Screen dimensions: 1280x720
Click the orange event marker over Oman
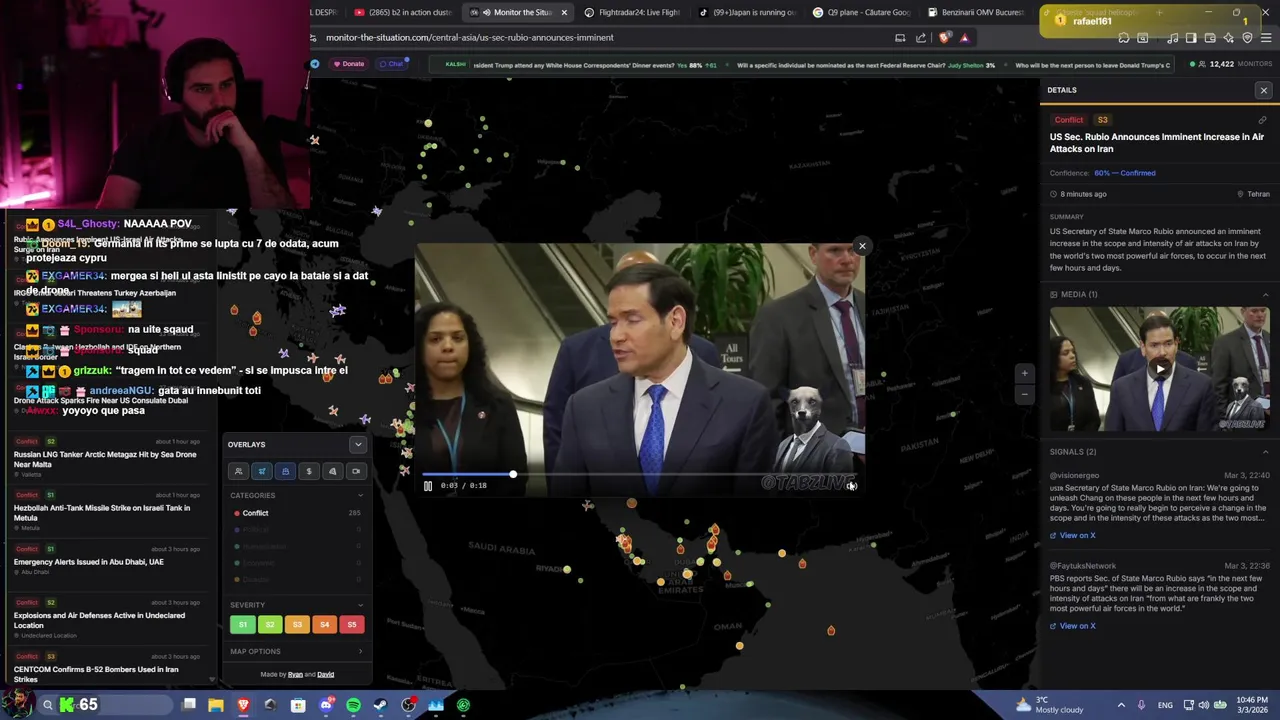pyautogui.click(x=740, y=646)
